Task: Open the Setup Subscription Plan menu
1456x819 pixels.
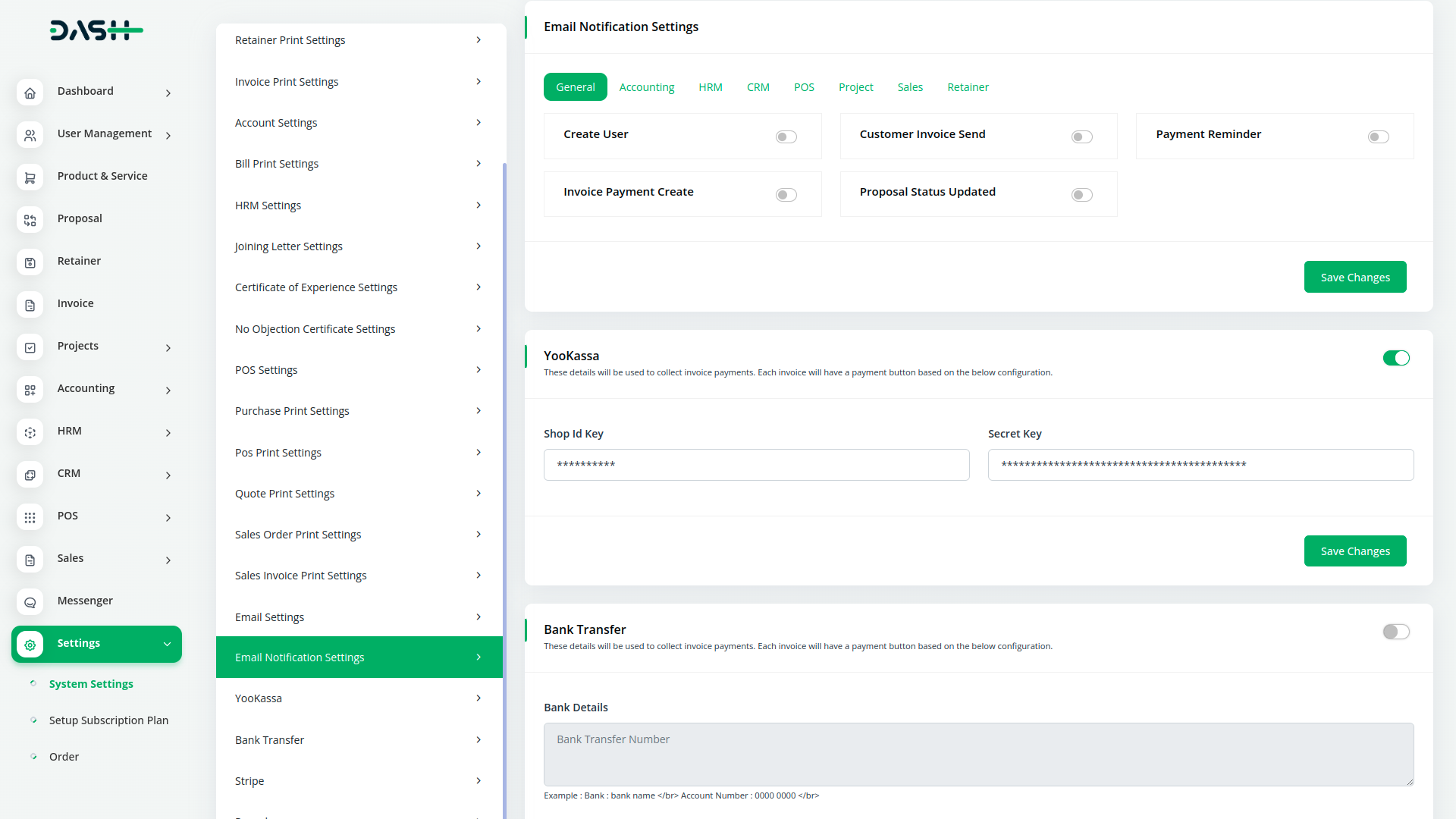Action: tap(108, 720)
